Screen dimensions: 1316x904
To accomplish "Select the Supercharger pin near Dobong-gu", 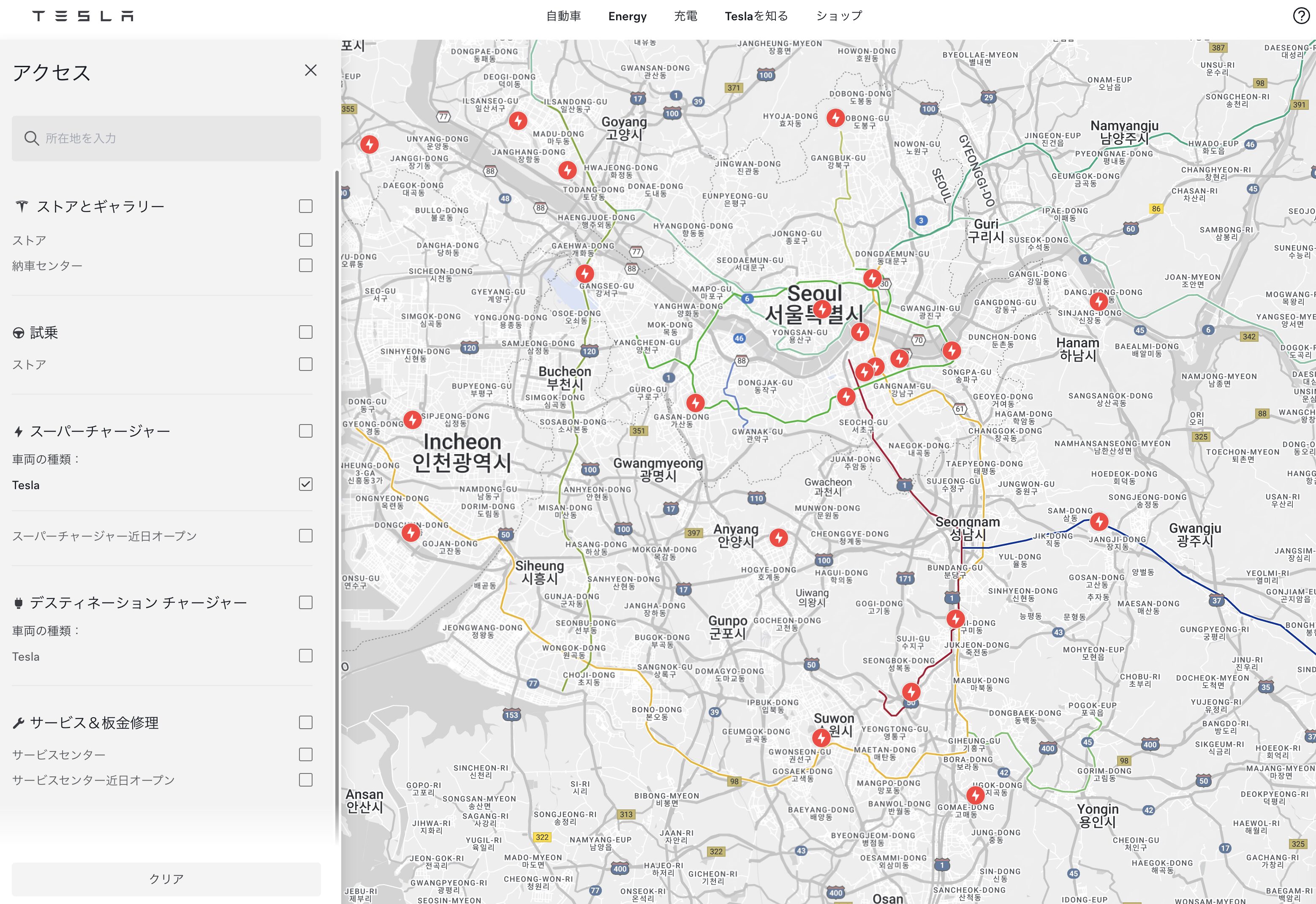I will [836, 117].
